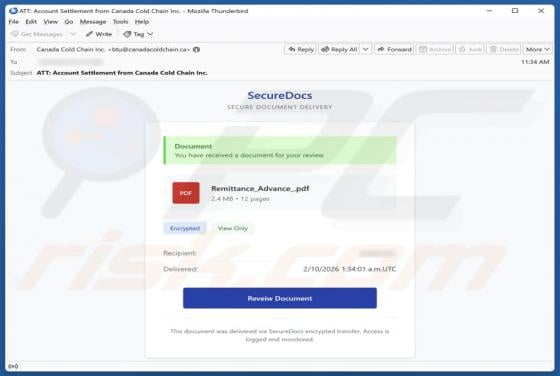Open the Help menu
Screen dimensions: 560x376
pyautogui.click(x=142, y=22)
